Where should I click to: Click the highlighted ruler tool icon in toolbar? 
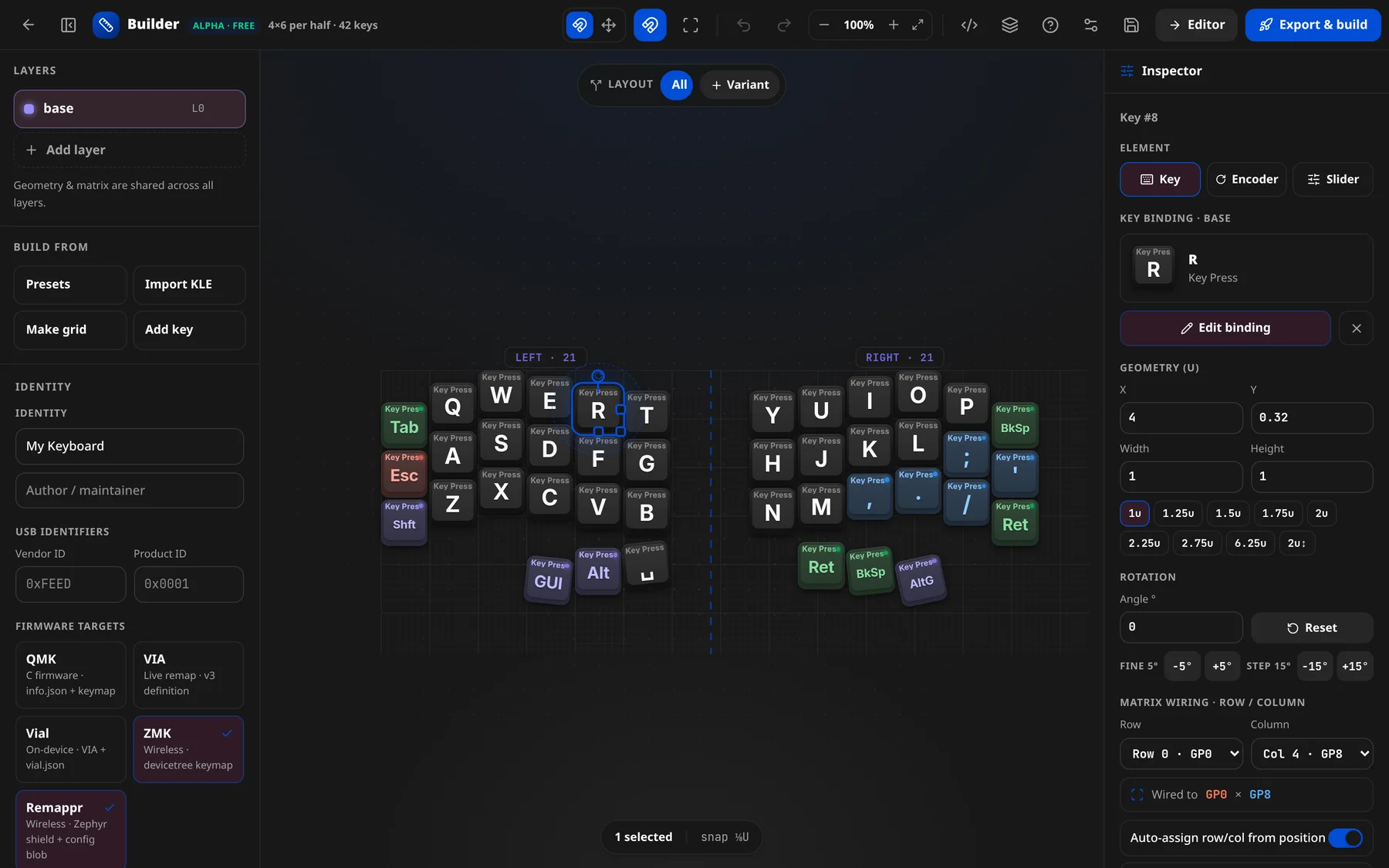coord(650,25)
